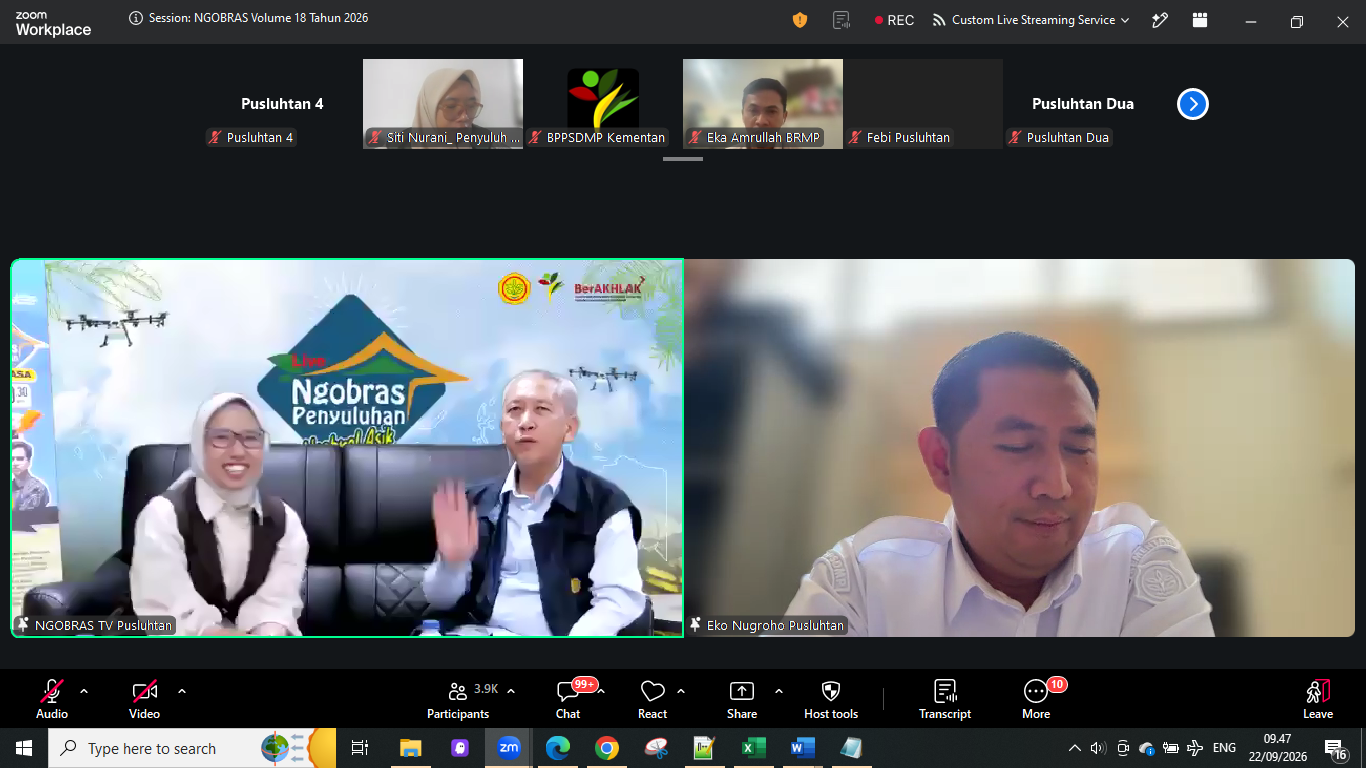Click the REC recording indicator
Viewport: 1366px width, 768px height.
coord(894,20)
